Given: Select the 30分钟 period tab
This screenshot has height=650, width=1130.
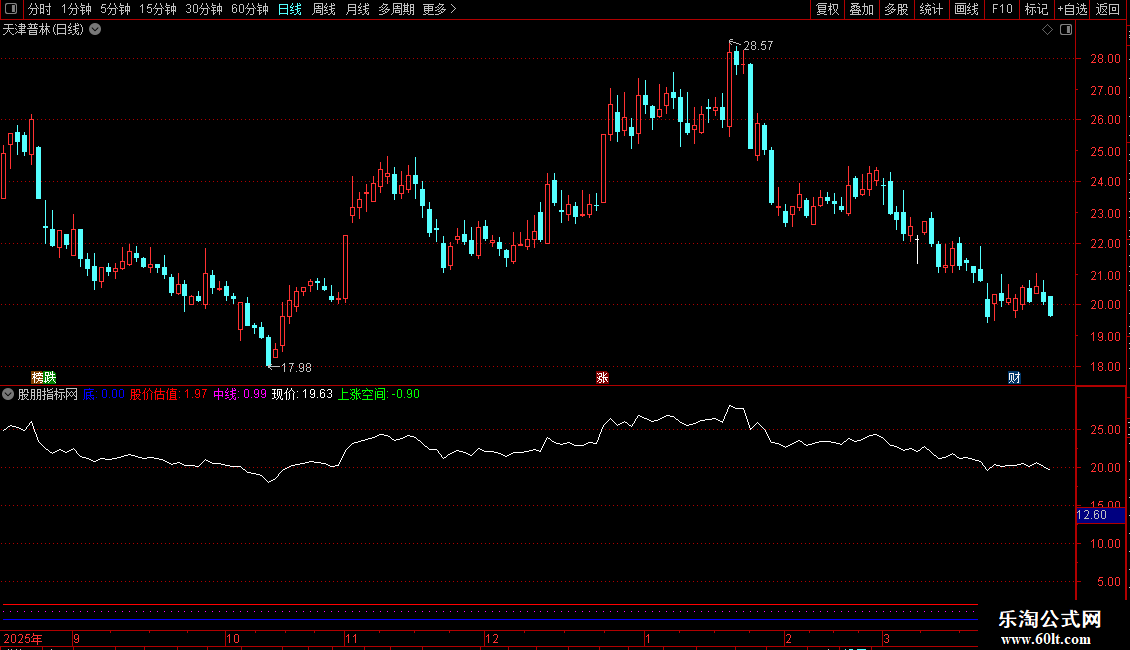Looking at the screenshot, I should click(x=204, y=9).
